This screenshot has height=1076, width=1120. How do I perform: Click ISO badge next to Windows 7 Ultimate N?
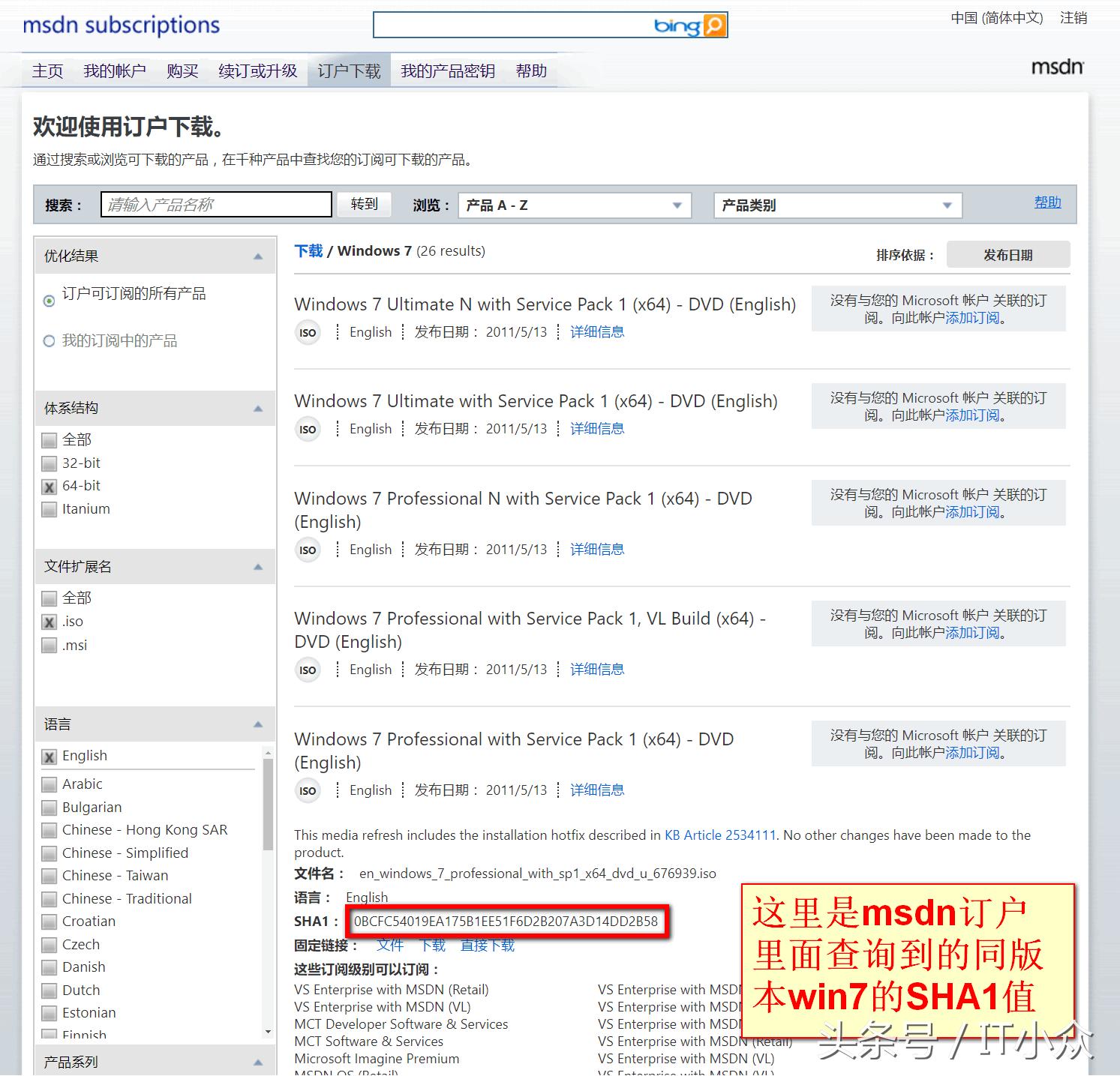(308, 332)
